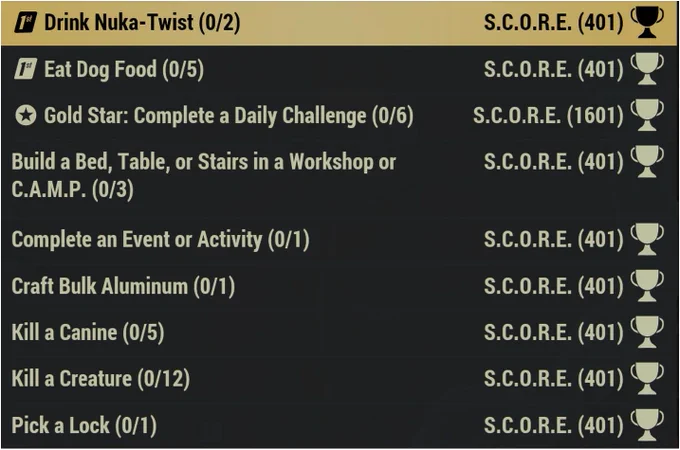The width and height of the screenshot is (680, 450).
Task: Click the Fallout 1st badge on Eat Dog Food
Action: point(26,69)
